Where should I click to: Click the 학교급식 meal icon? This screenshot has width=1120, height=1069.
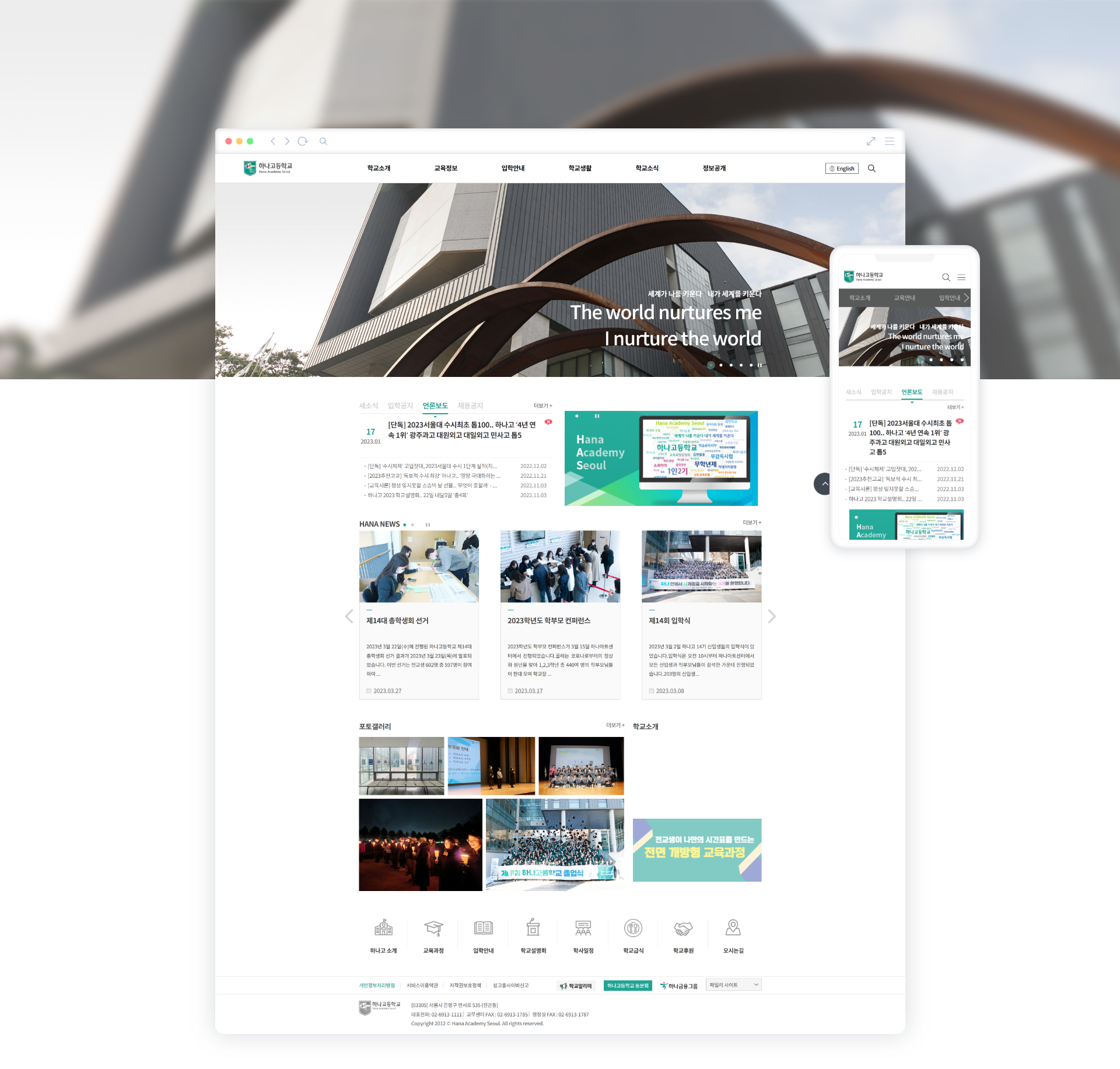(633, 928)
